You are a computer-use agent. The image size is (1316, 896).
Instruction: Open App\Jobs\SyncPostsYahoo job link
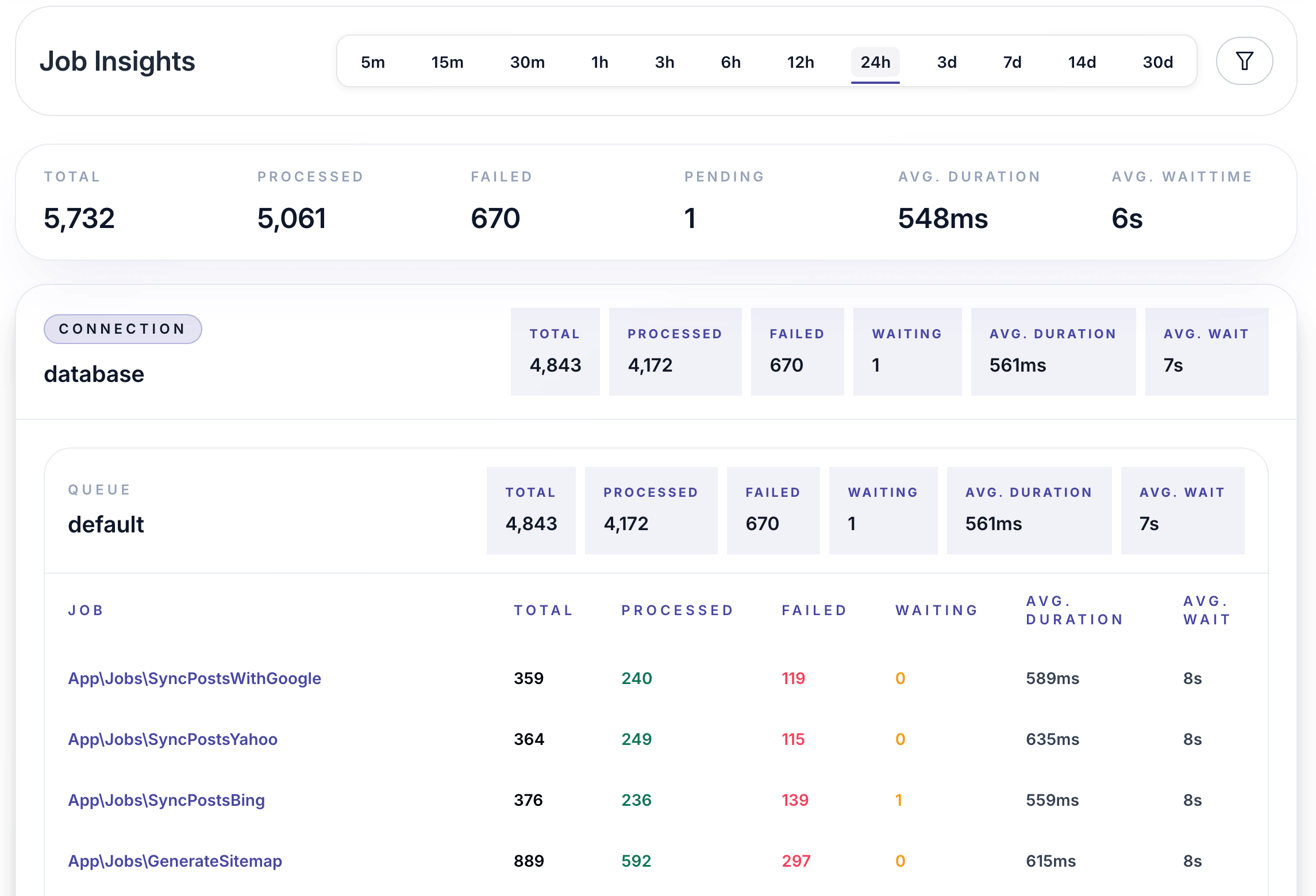pyautogui.click(x=172, y=739)
